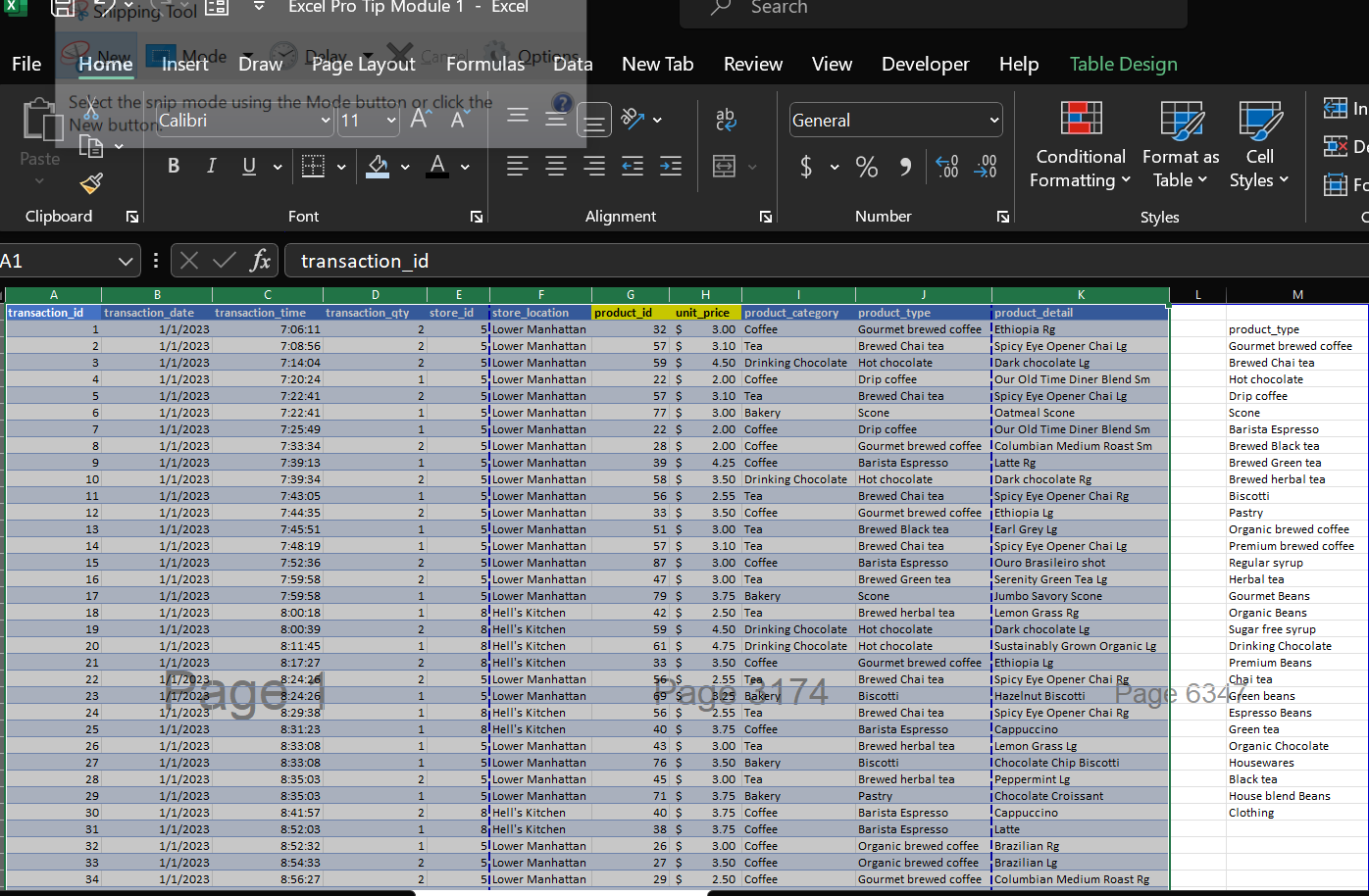Open Alignment dialog launcher
The height and width of the screenshot is (896, 1369).
(766, 217)
